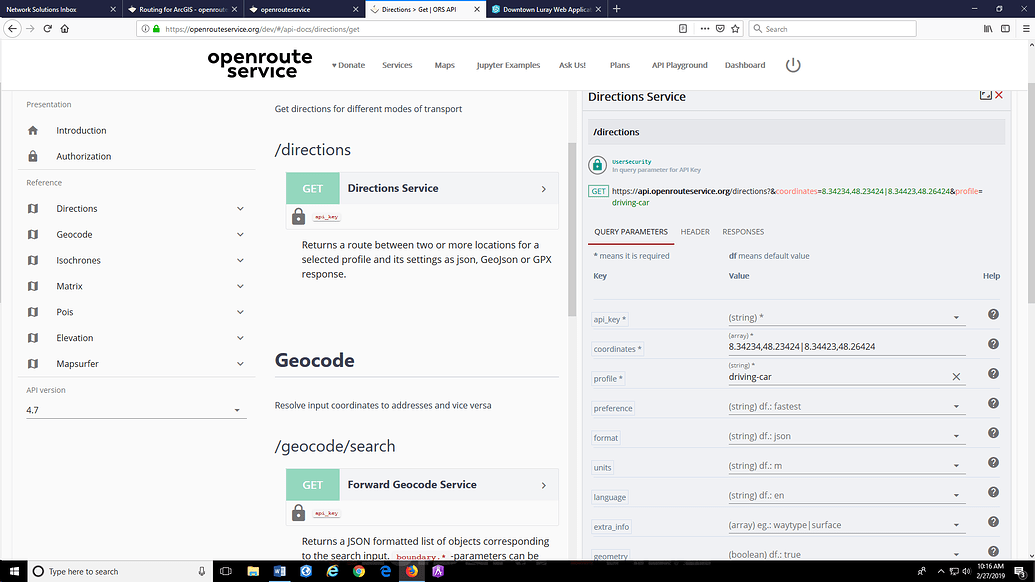Launch Word from the taskbar
The width and height of the screenshot is (1035, 582).
click(279, 571)
